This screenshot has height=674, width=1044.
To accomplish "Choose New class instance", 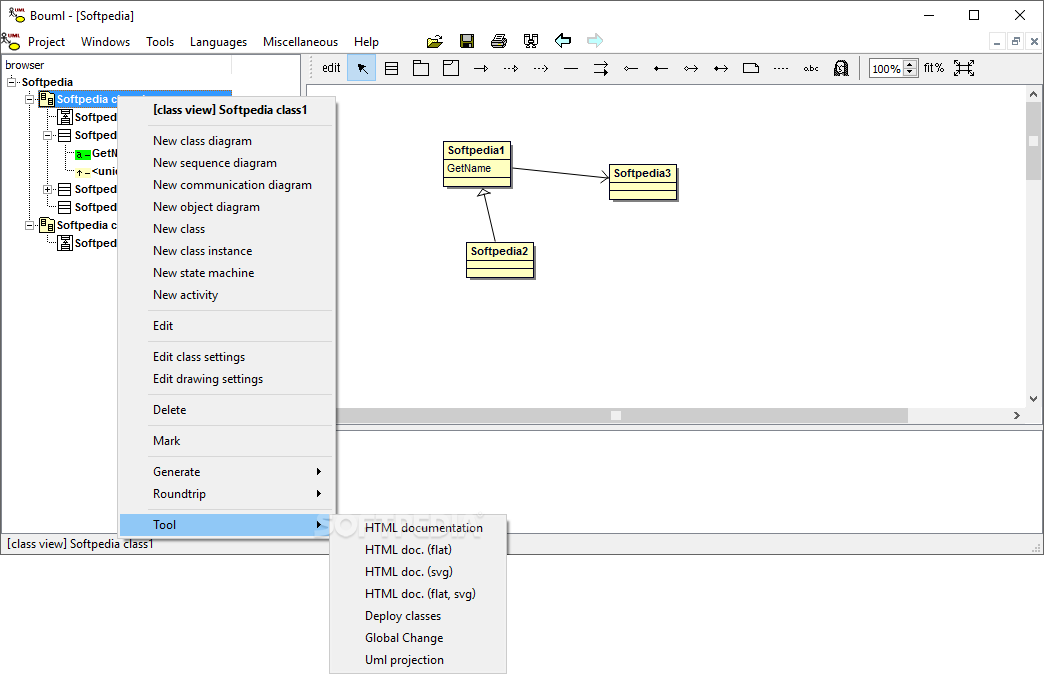I will click(x=226, y=250).
